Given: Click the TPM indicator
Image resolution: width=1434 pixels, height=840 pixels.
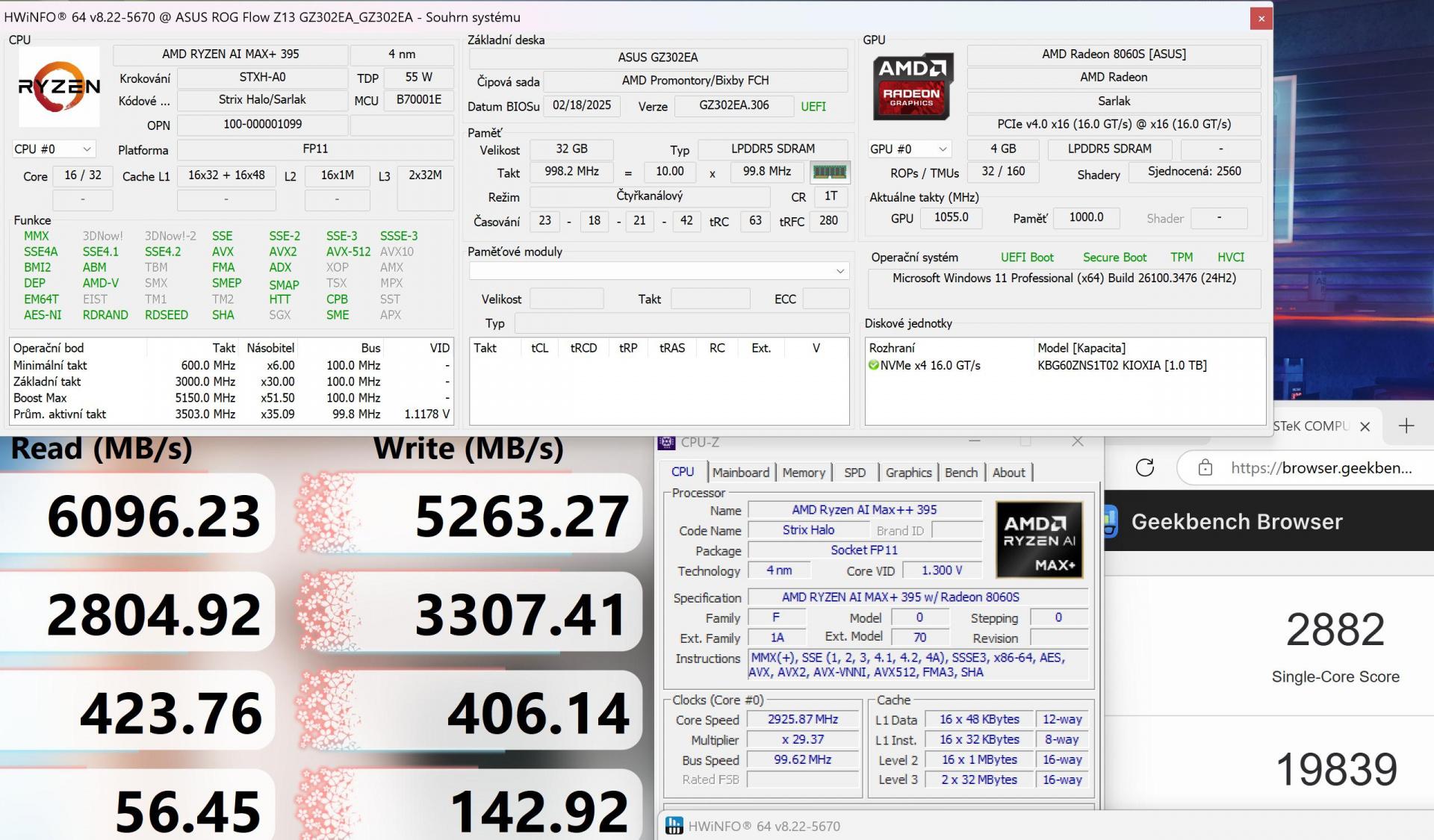Looking at the screenshot, I should 1182,258.
